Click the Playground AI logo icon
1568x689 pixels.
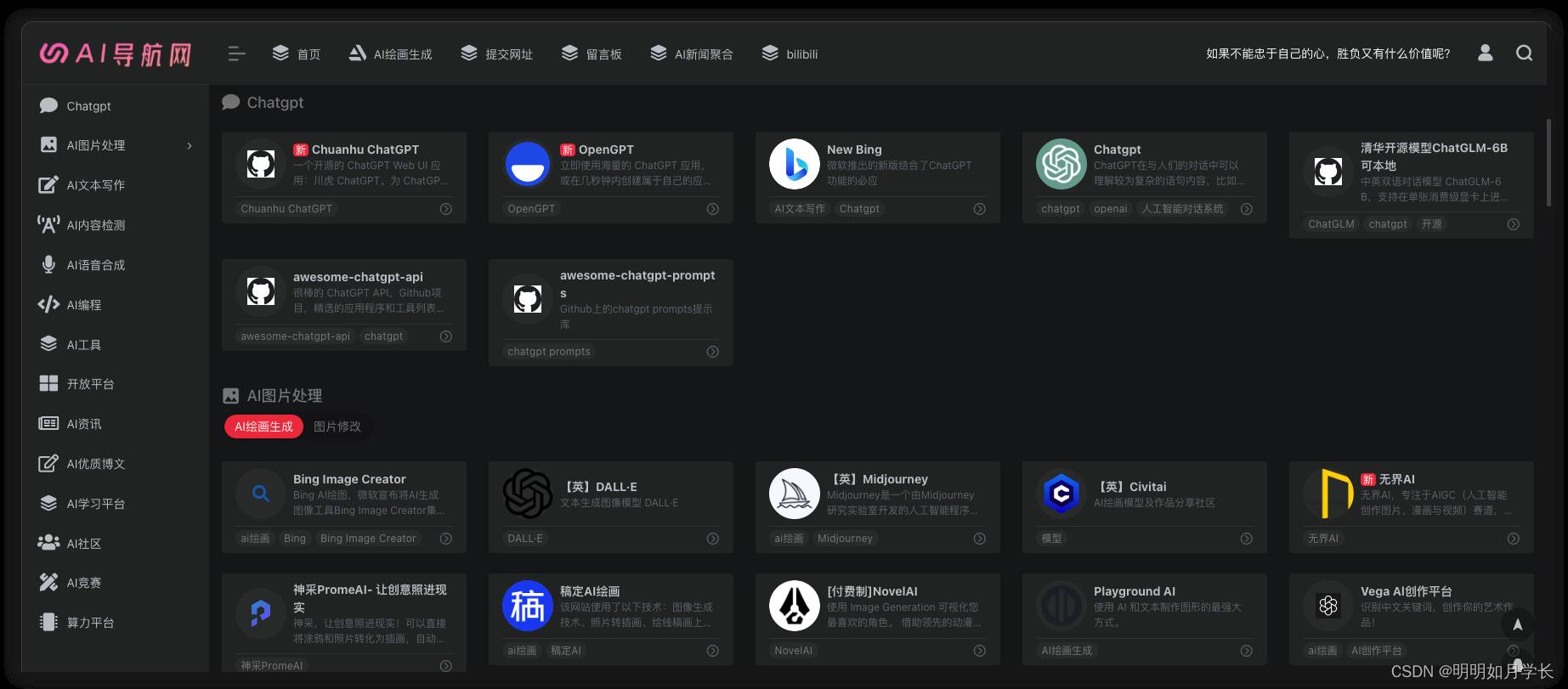pos(1061,606)
